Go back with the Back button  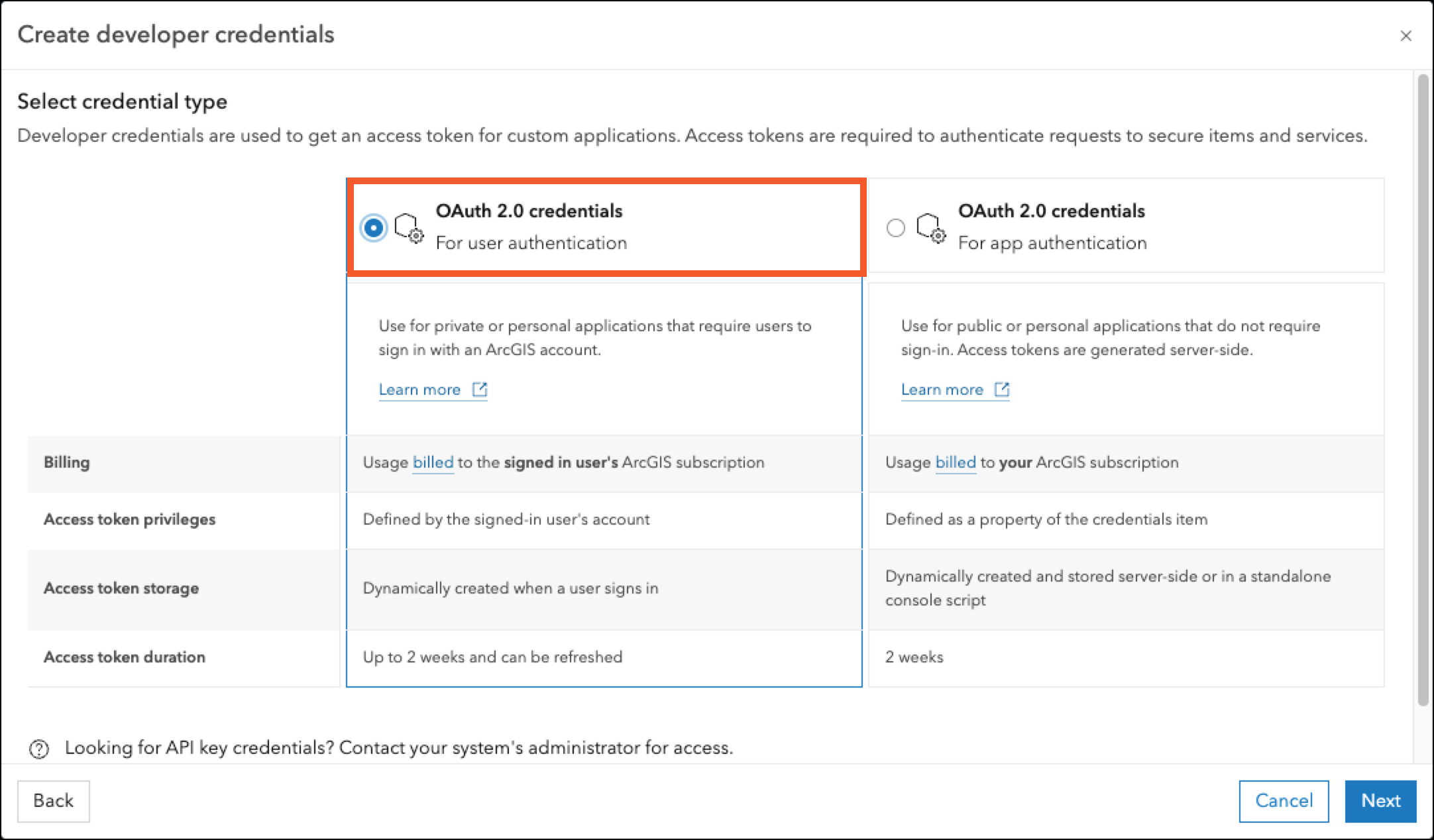click(54, 801)
